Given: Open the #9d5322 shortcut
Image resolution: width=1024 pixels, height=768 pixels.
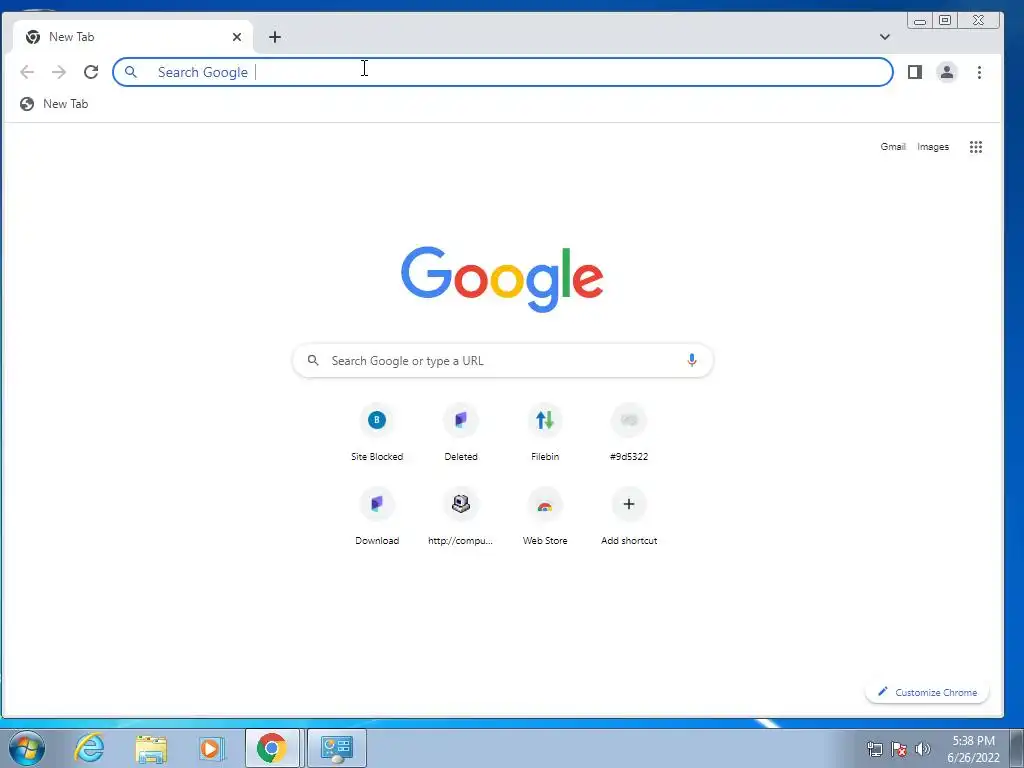Looking at the screenshot, I should pos(629,432).
